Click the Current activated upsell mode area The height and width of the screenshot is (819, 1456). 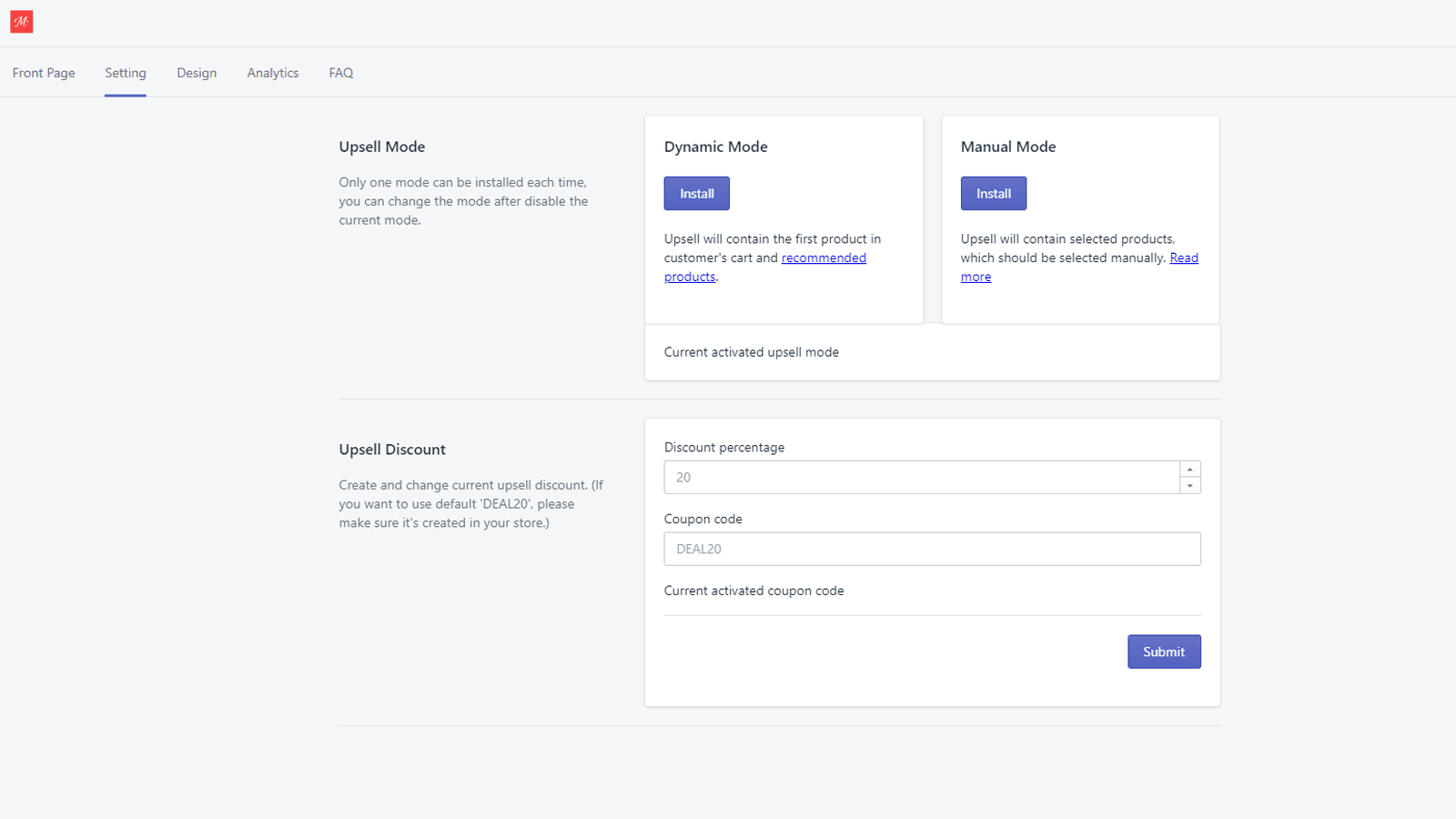tap(751, 352)
